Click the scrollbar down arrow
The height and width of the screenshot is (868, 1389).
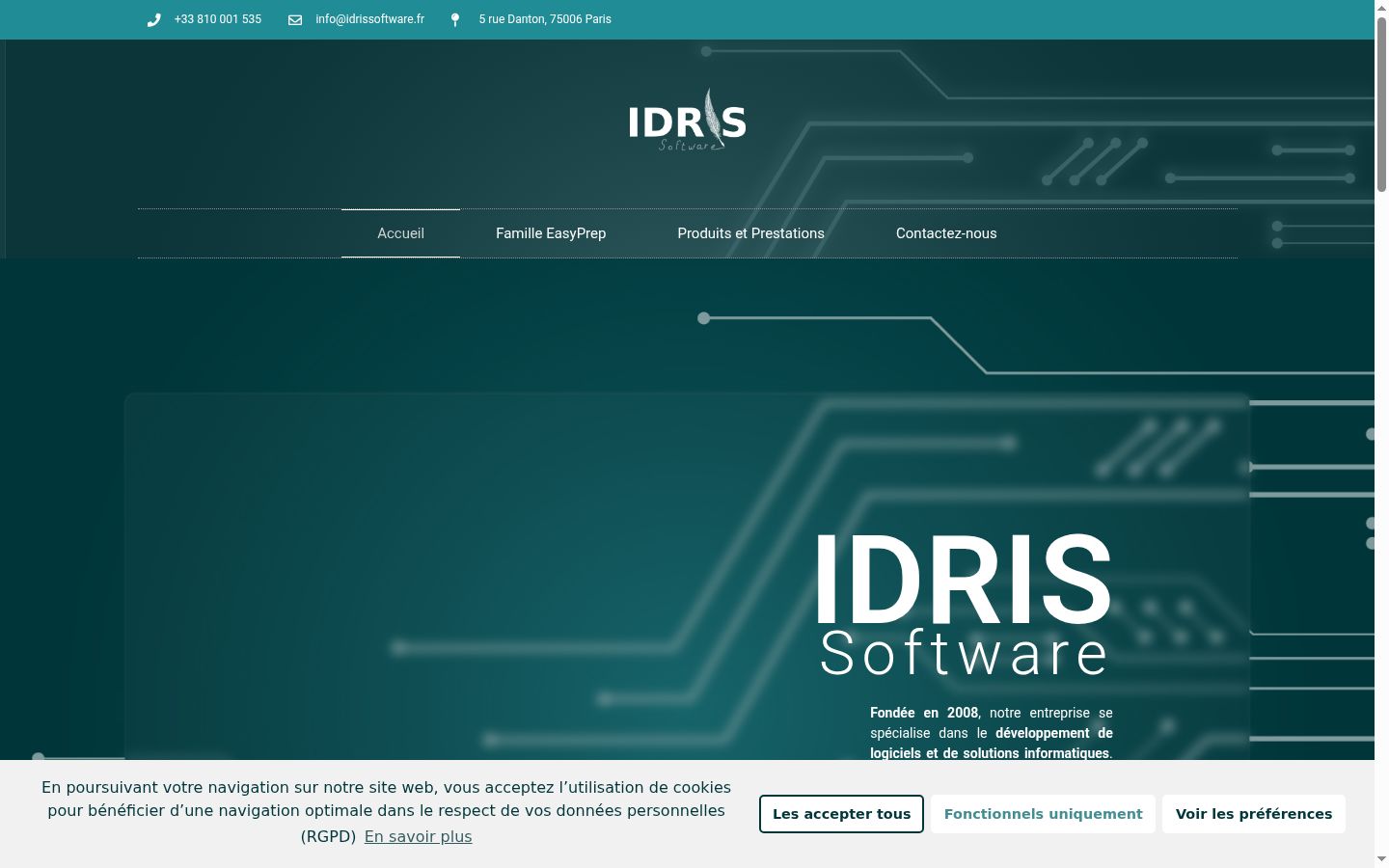click(x=1381, y=859)
